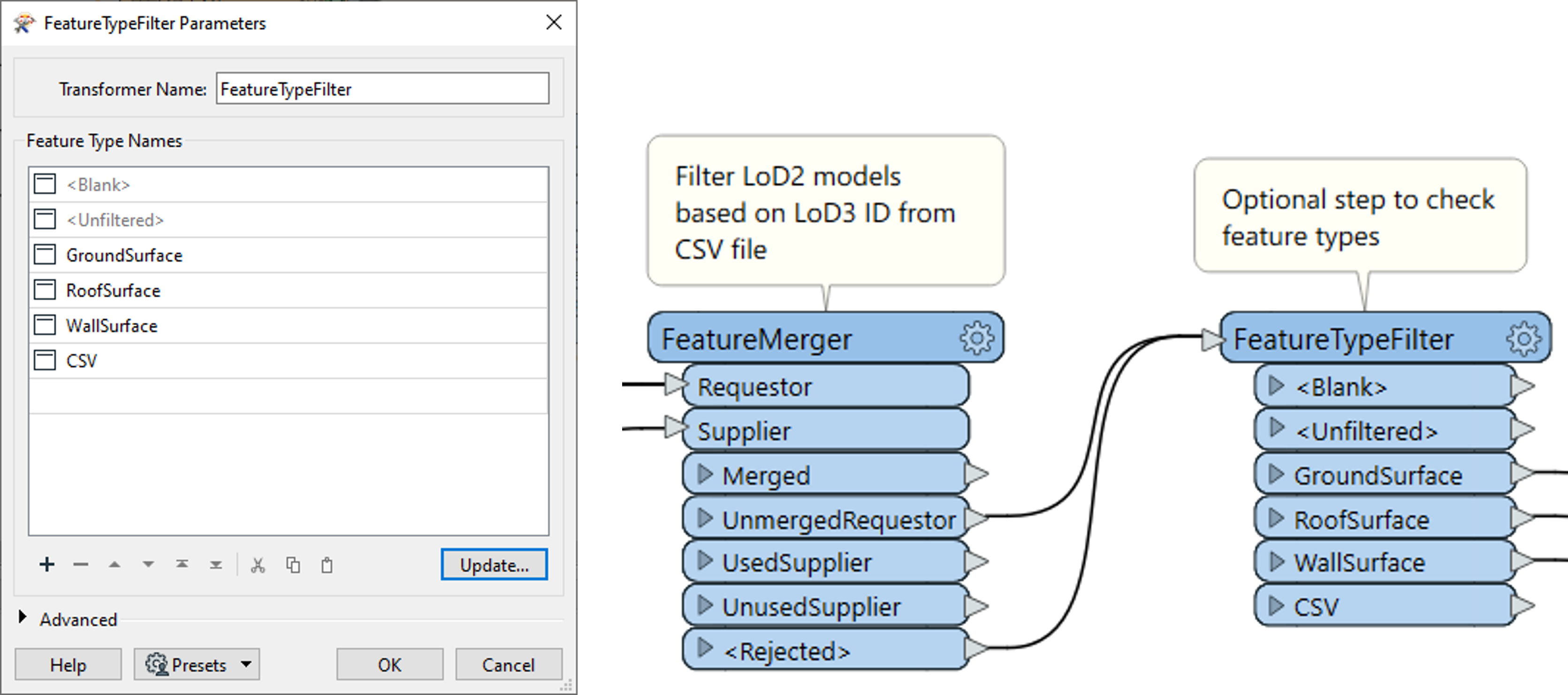The height and width of the screenshot is (695, 1568).
Task: Expand the UnusedSupplier port triangle
Action: coord(704,605)
